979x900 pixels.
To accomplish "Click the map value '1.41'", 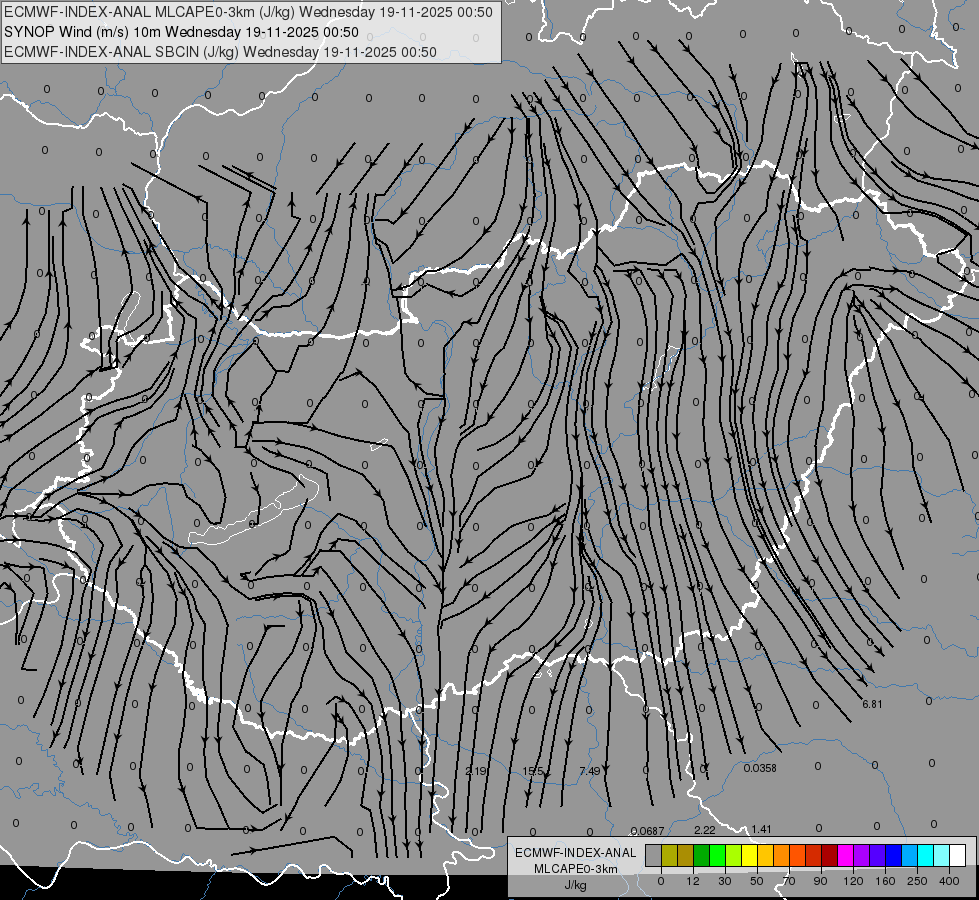I will 761,829.
